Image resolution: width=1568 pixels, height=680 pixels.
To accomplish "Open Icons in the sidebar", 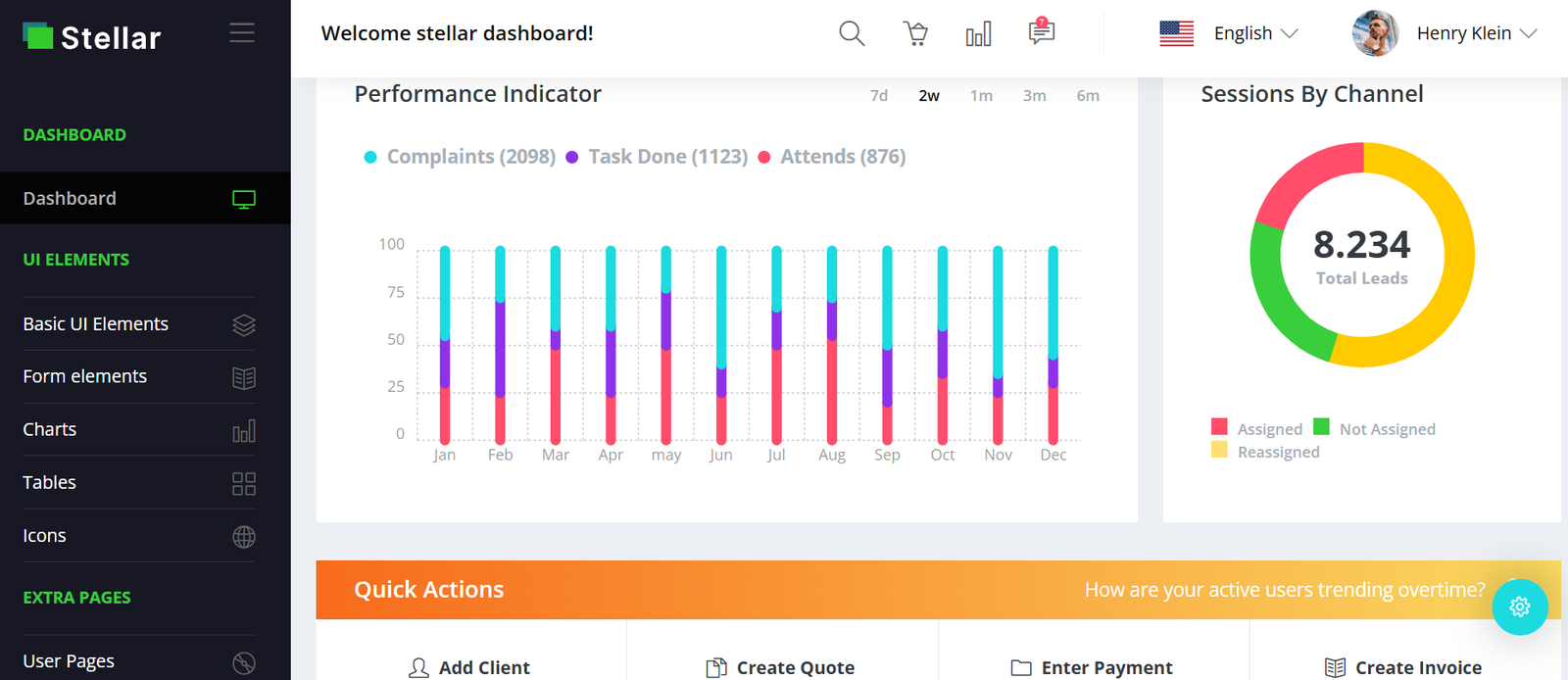I will click(x=139, y=536).
